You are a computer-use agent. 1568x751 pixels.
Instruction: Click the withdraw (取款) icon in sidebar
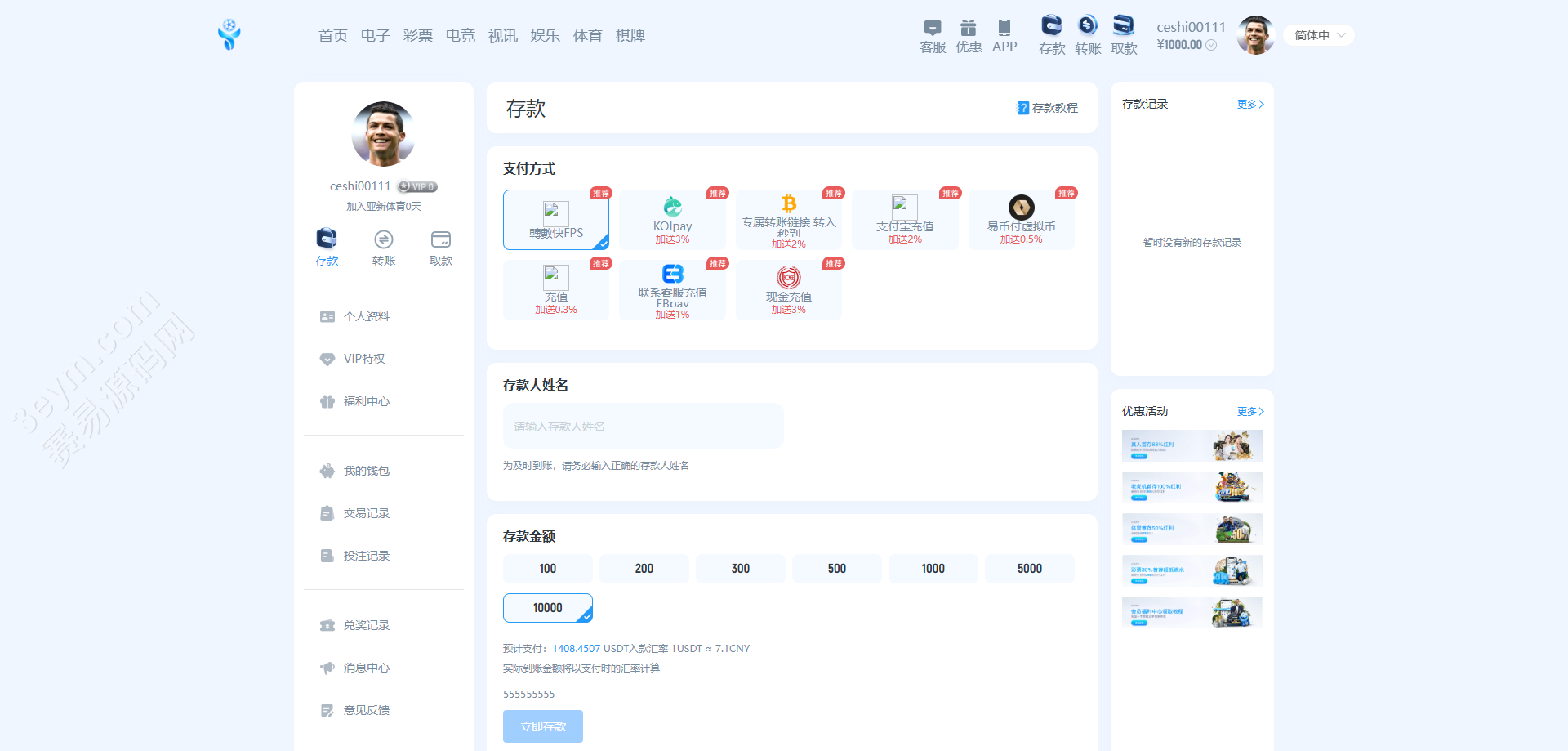click(440, 240)
